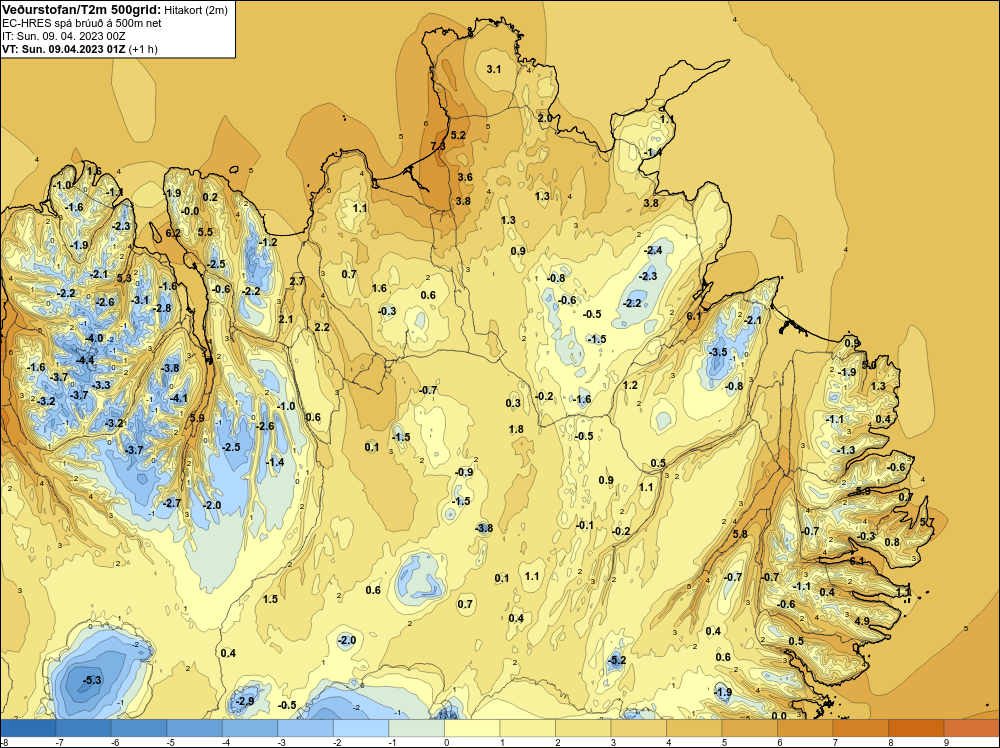Click the -2.4 temperature value

coord(654,250)
